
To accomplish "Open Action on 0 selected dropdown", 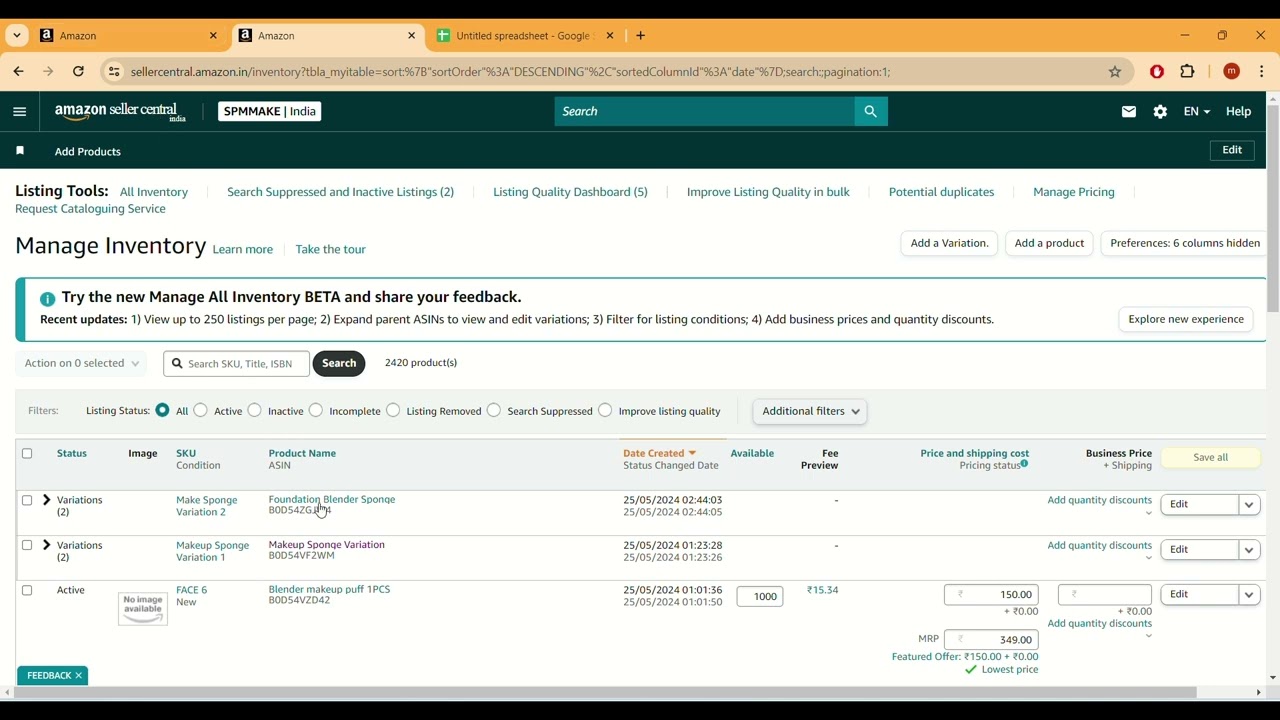I will 82,364.
